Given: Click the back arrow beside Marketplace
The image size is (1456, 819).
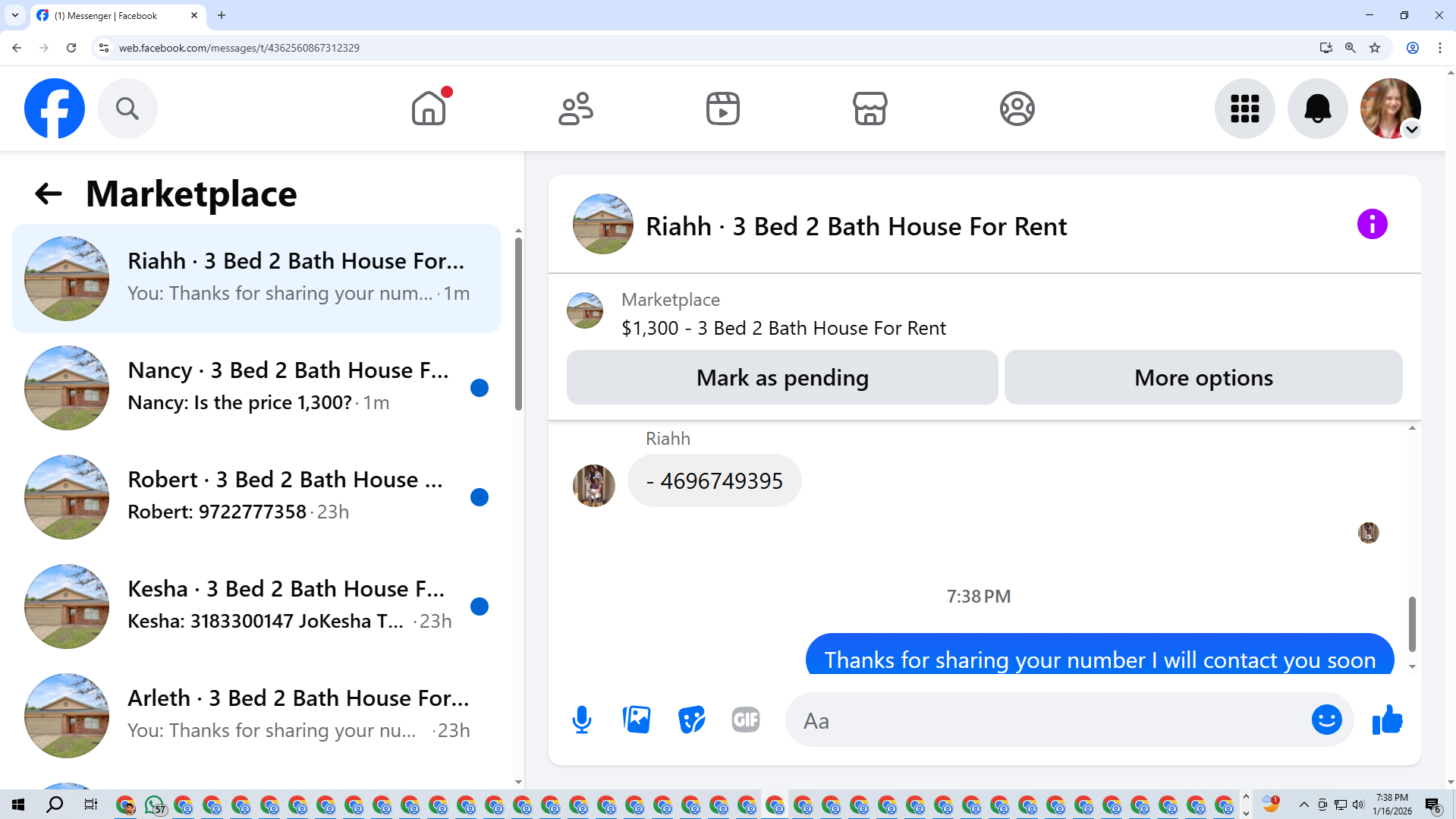Looking at the screenshot, I should (x=49, y=194).
